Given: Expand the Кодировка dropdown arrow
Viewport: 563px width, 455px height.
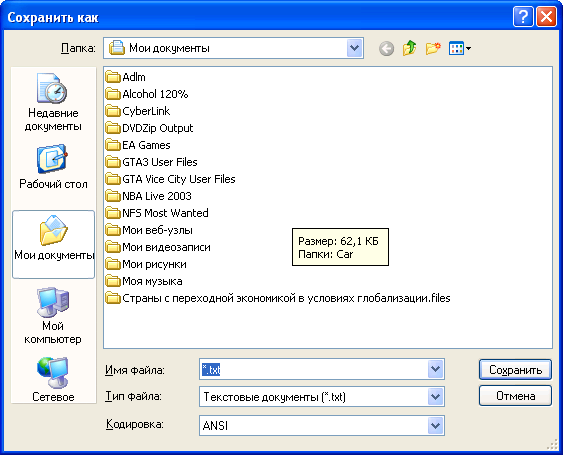Looking at the screenshot, I should pyautogui.click(x=435, y=426).
